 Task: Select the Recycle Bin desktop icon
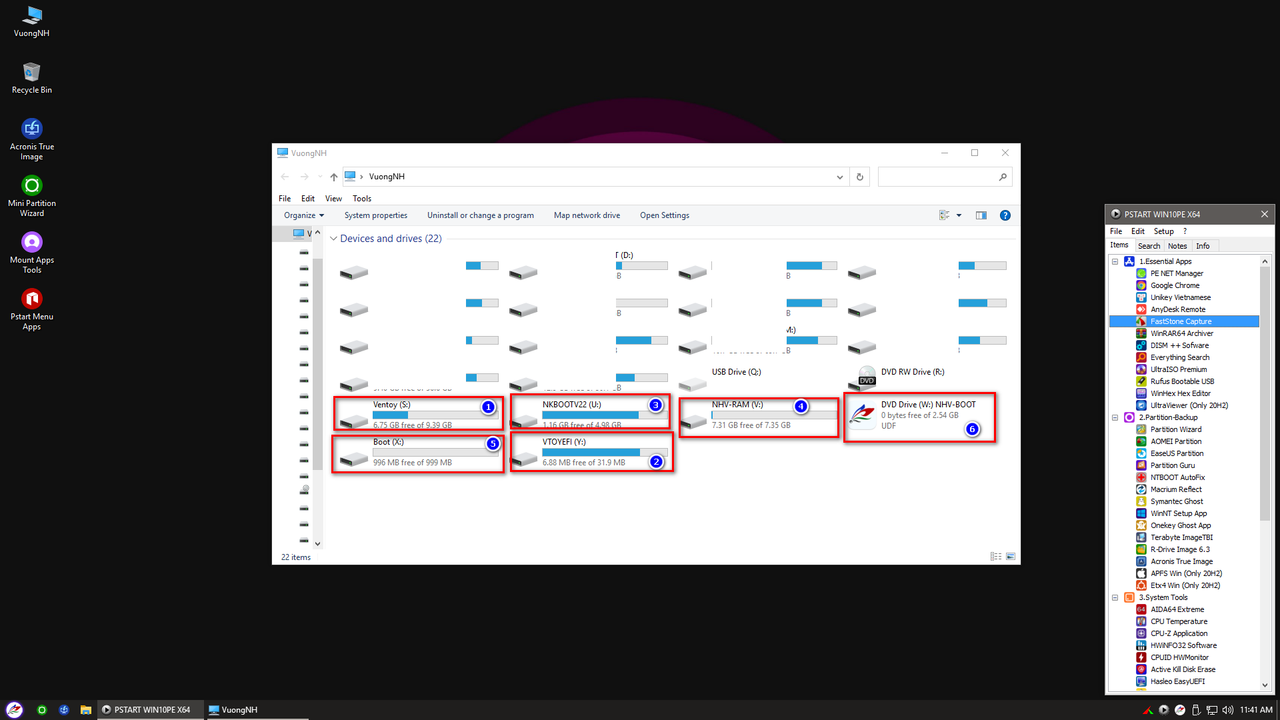pyautogui.click(x=32, y=78)
